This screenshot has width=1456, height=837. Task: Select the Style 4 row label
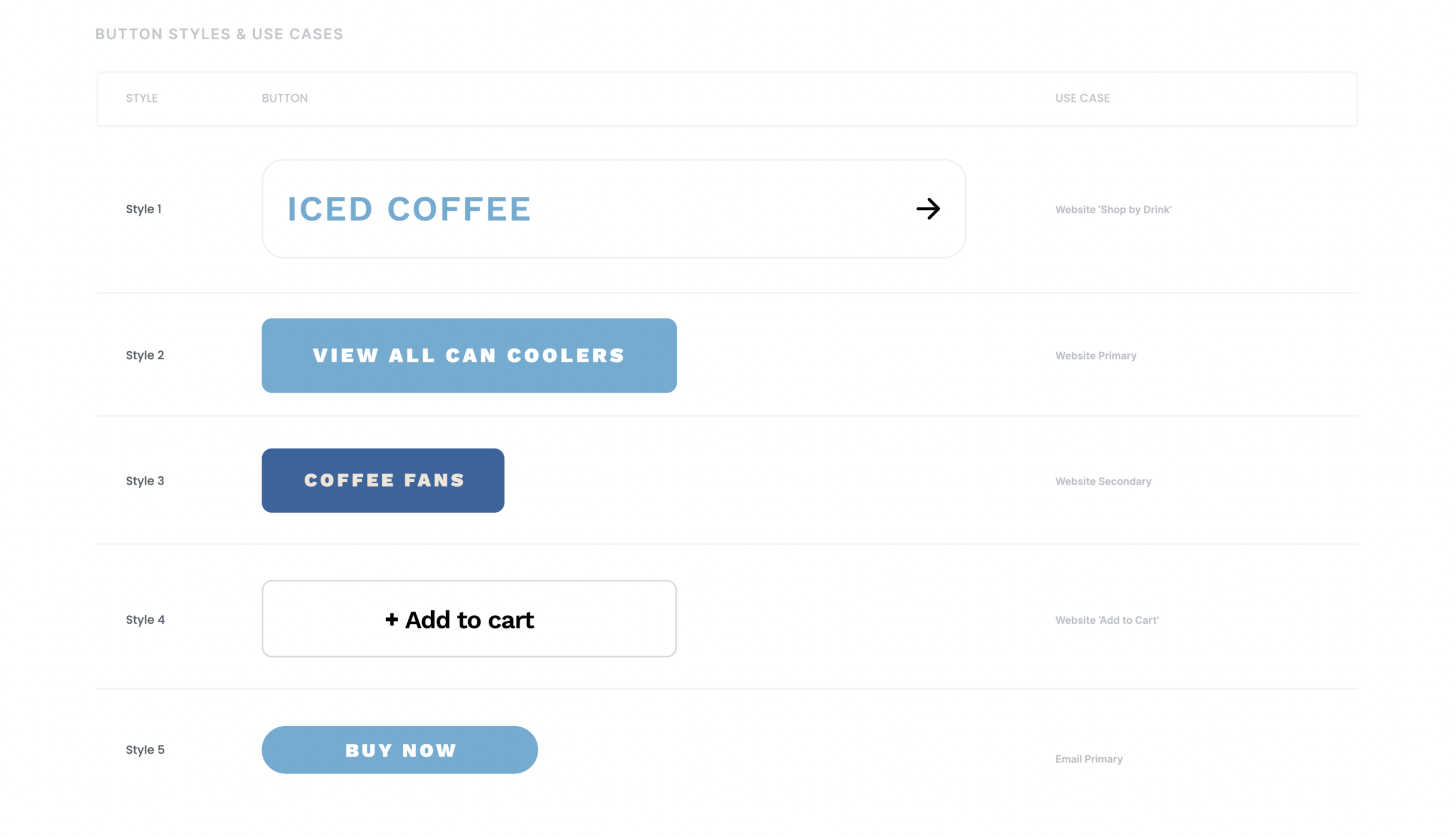[x=145, y=620]
